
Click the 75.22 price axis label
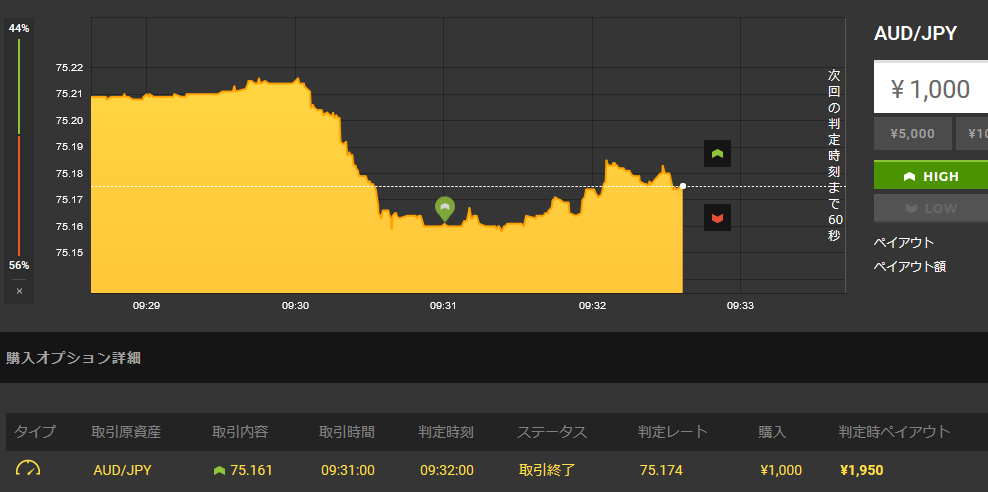69,67
